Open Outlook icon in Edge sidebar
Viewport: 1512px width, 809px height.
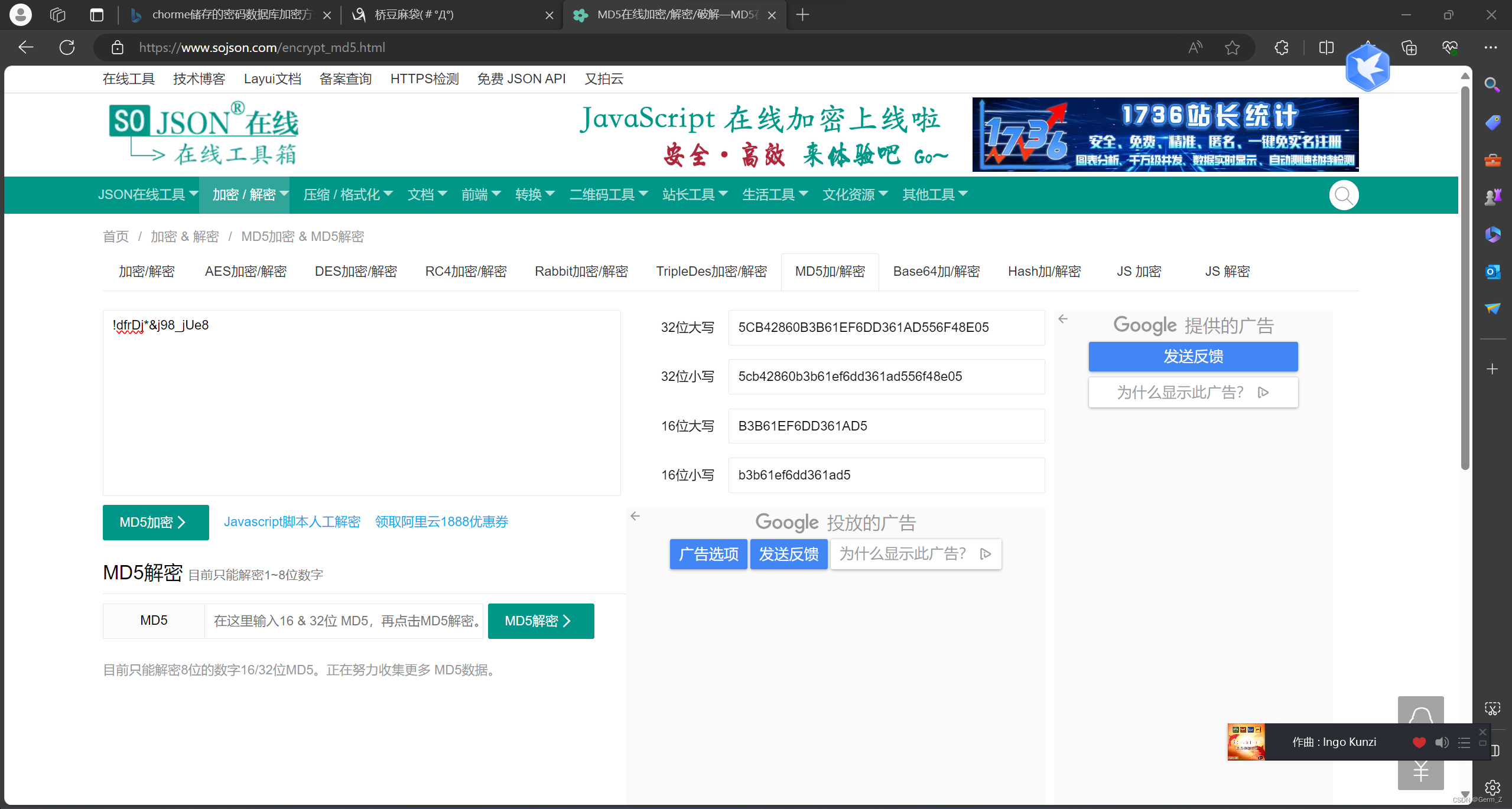pyautogui.click(x=1493, y=271)
